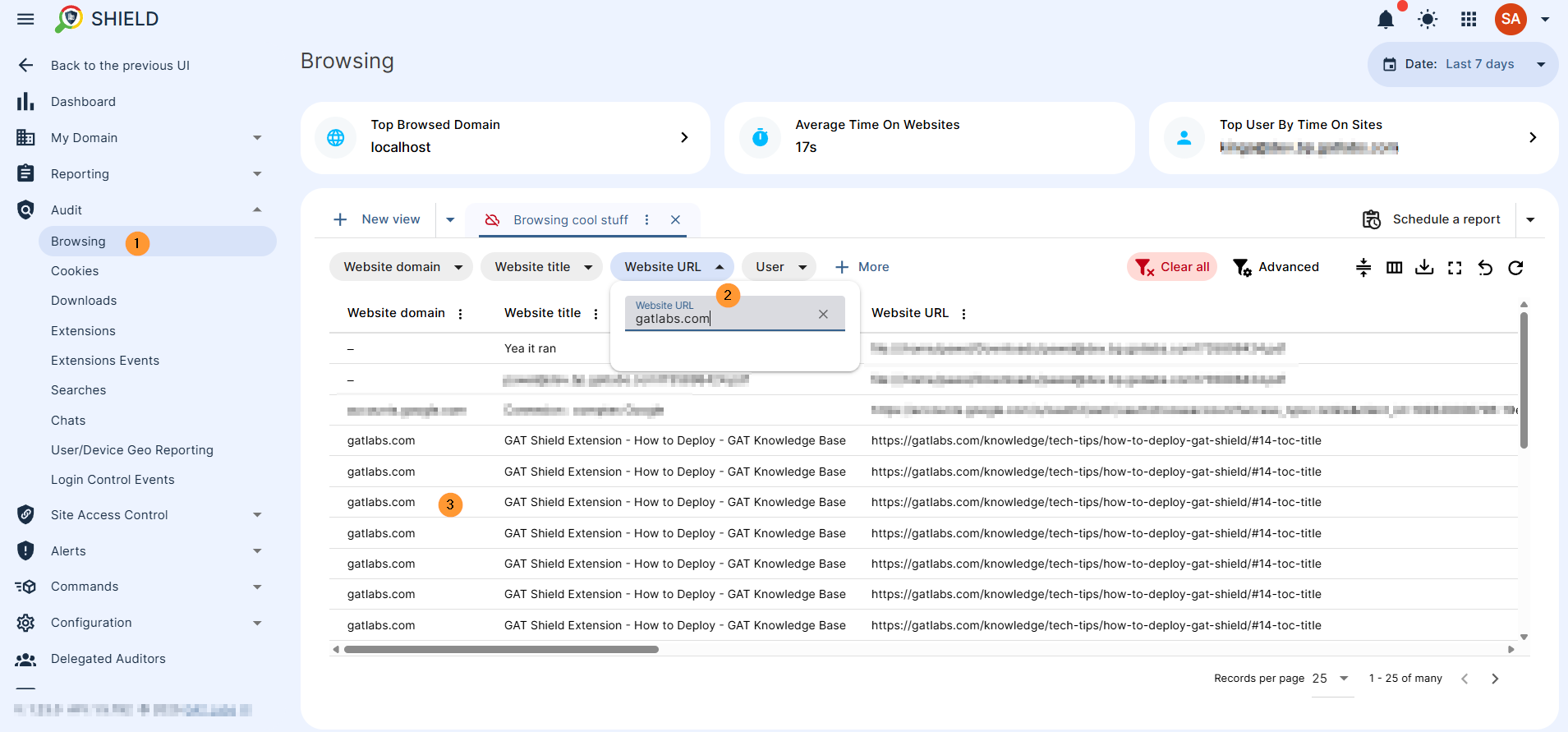The height and width of the screenshot is (732, 1568).
Task: Open the hamburger main menu
Action: [x=25, y=19]
